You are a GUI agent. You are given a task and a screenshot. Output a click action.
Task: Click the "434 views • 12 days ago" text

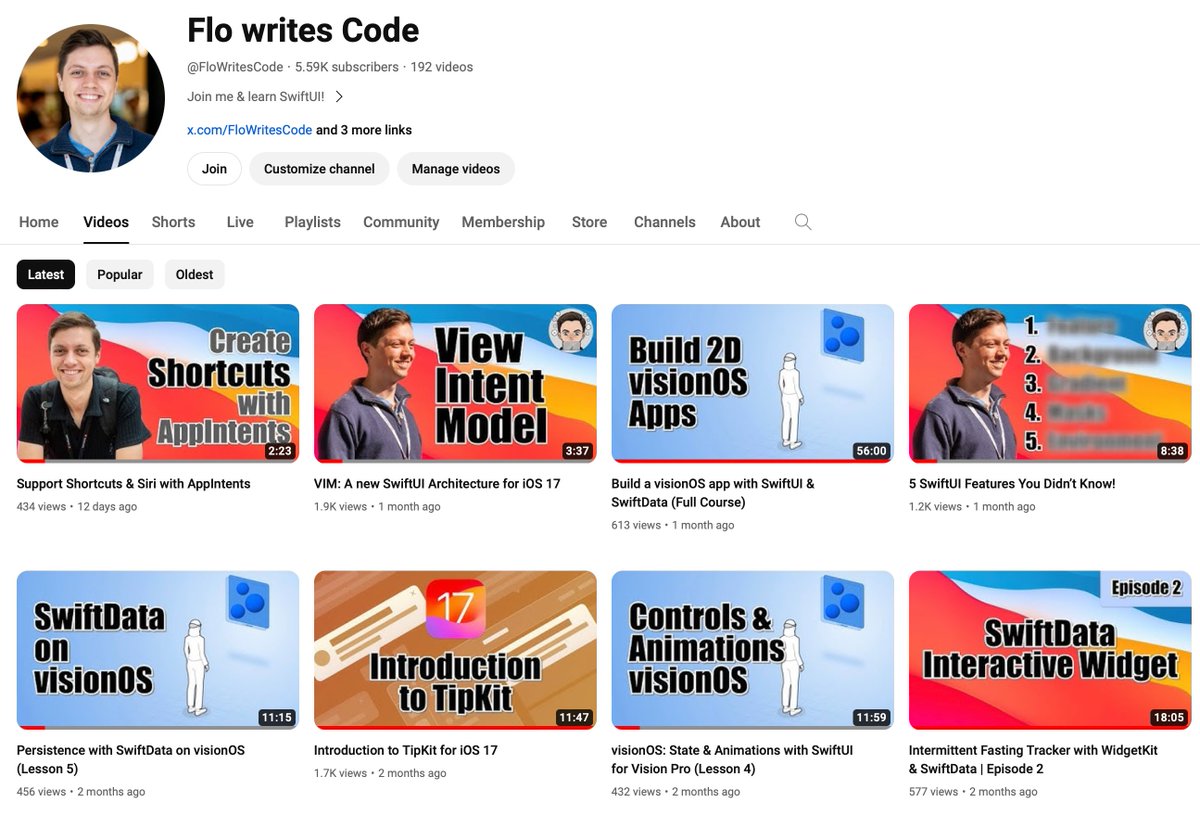pyautogui.click(x=77, y=507)
